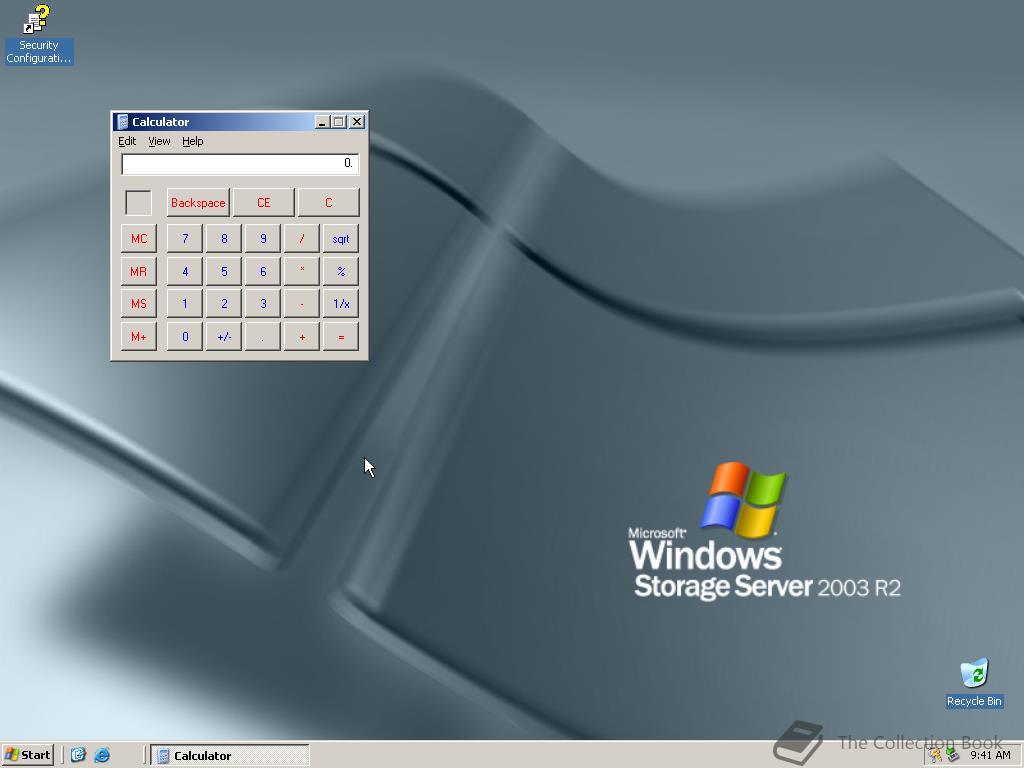This screenshot has height=768, width=1024.
Task: Select the Recycle Bin desktop icon
Action: (974, 683)
